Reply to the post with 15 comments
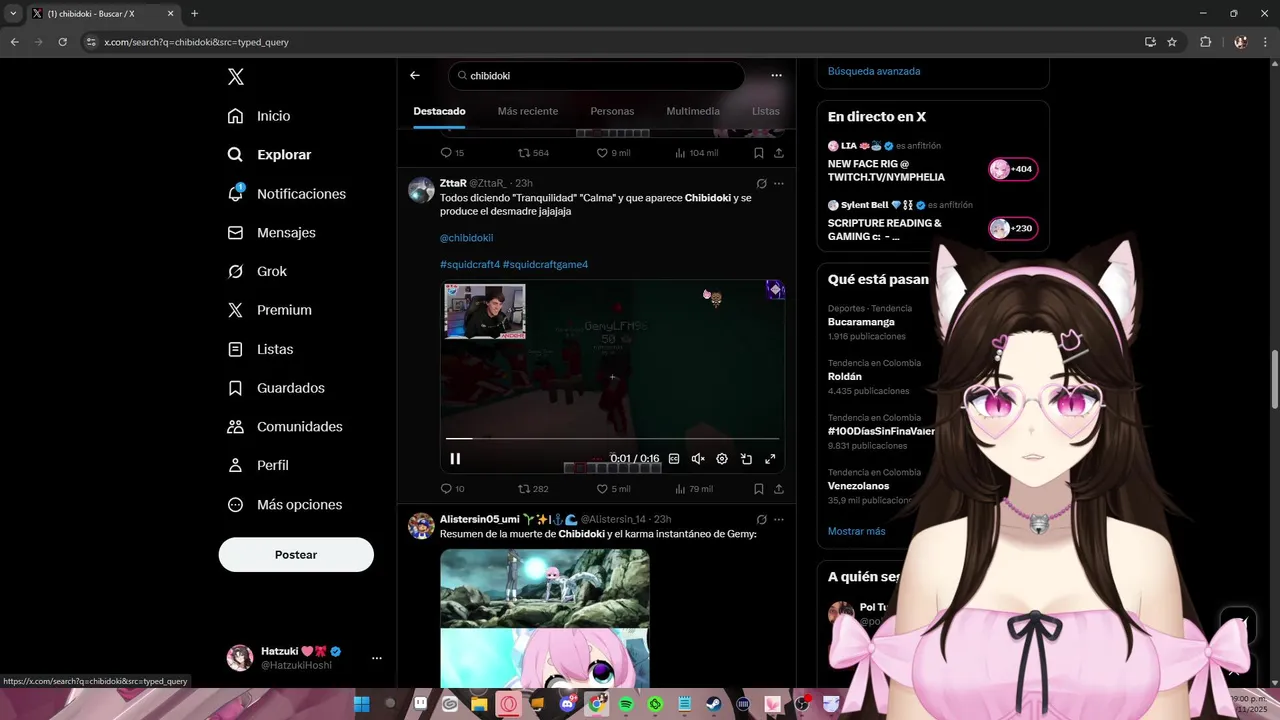This screenshot has width=1280, height=720. click(x=452, y=153)
